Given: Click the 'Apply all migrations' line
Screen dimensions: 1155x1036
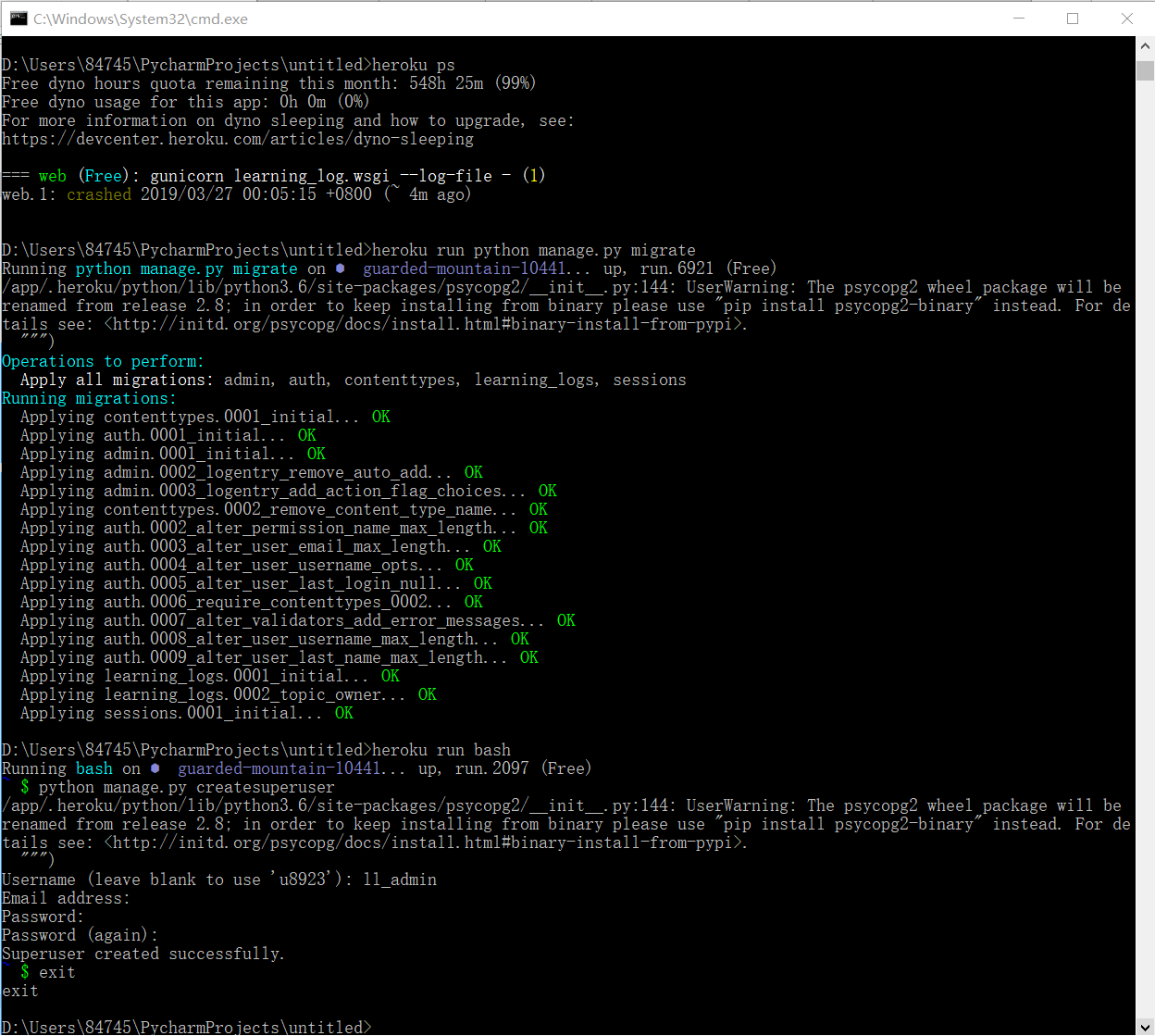Looking at the screenshot, I should coord(354,380).
